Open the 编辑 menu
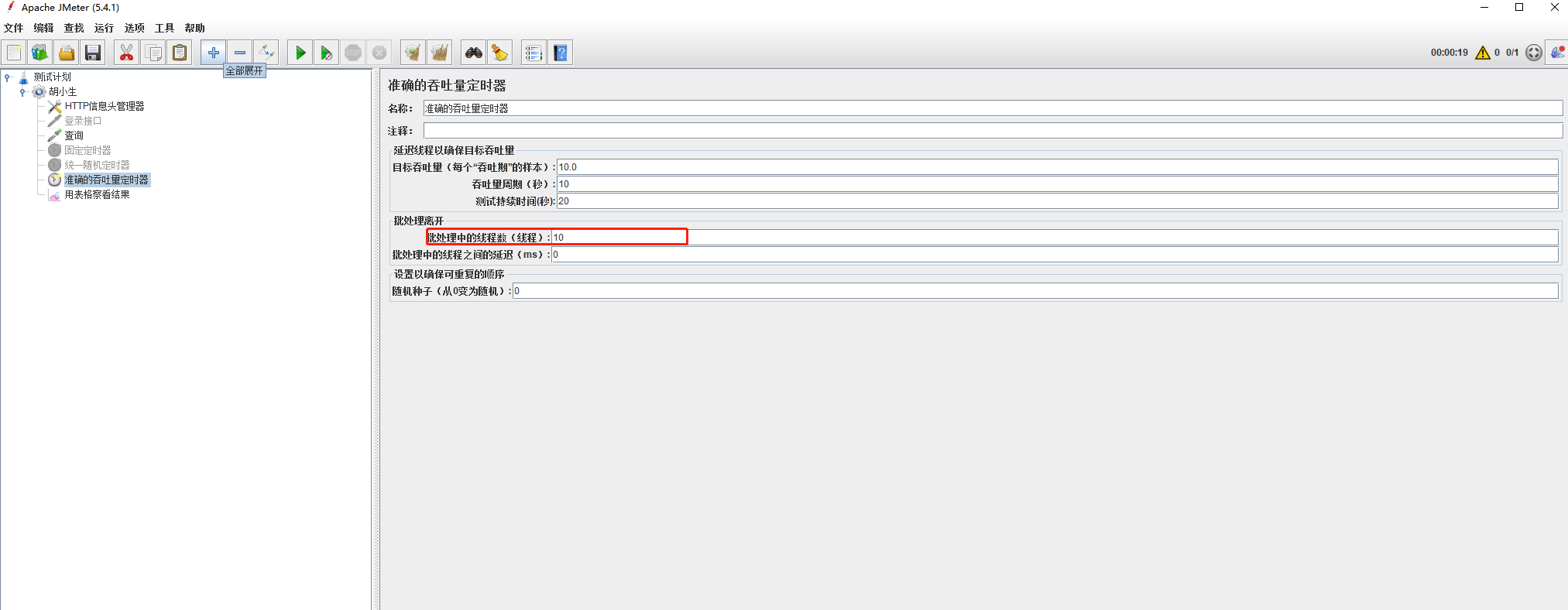This screenshot has width=1568, height=610. point(43,28)
